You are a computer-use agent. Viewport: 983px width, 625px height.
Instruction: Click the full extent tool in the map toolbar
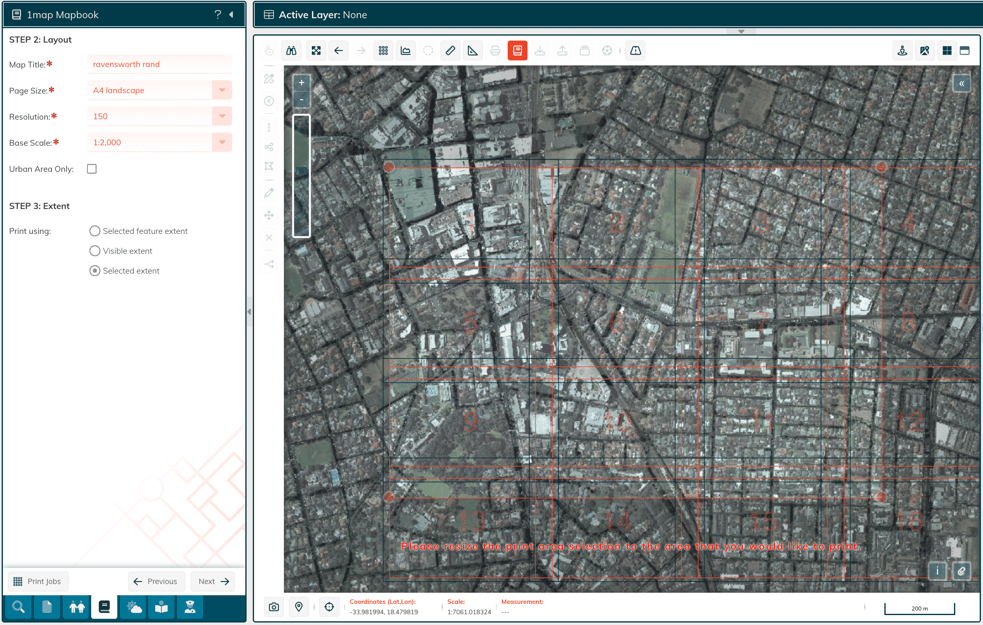pos(315,50)
